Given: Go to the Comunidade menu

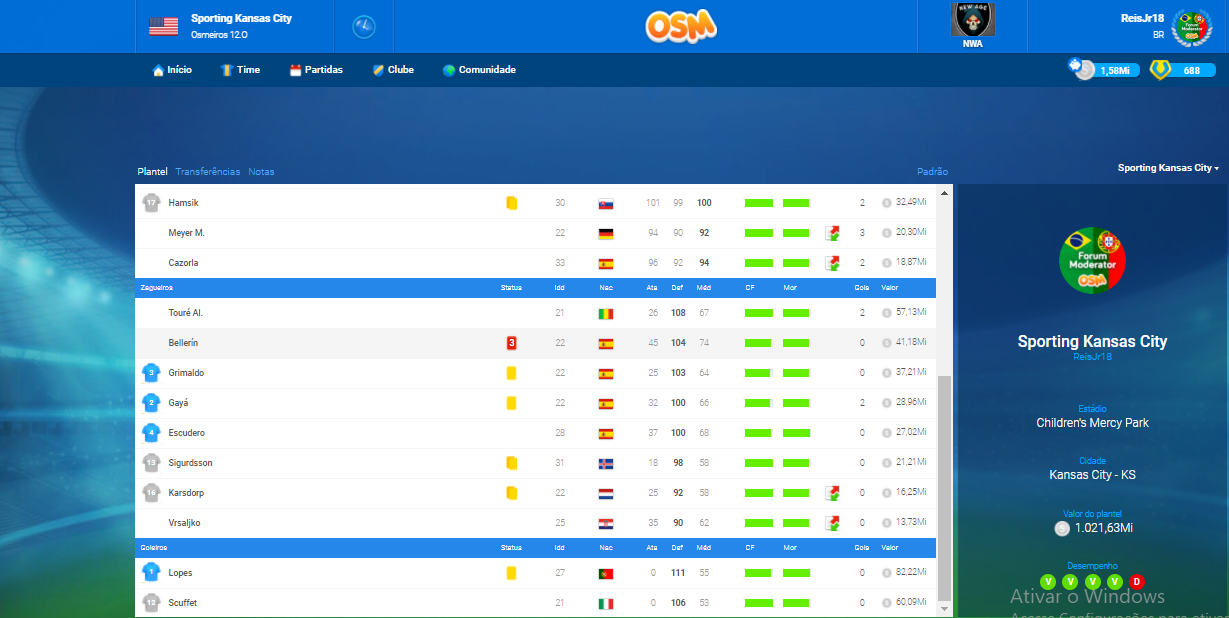Looking at the screenshot, I should (x=479, y=70).
